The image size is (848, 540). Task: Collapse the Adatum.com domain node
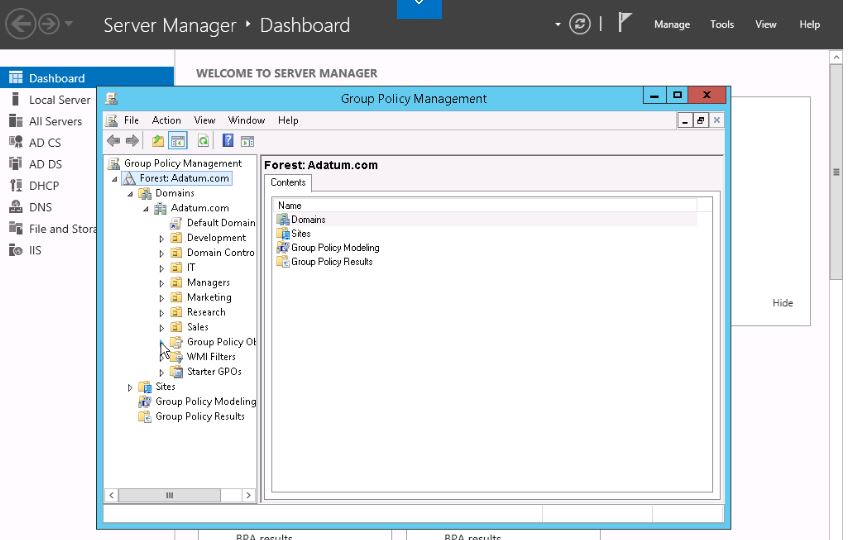(146, 208)
